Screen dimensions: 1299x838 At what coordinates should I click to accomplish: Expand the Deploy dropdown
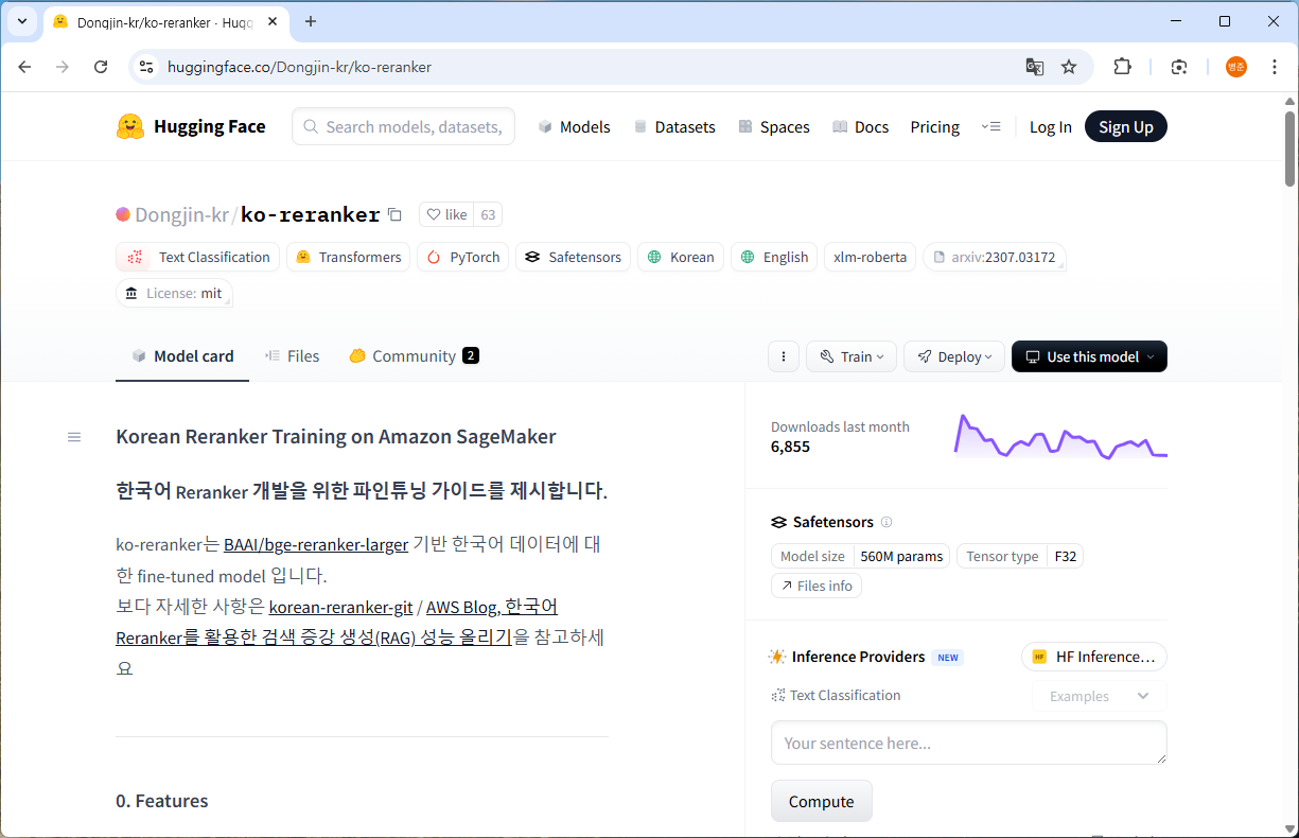point(954,357)
